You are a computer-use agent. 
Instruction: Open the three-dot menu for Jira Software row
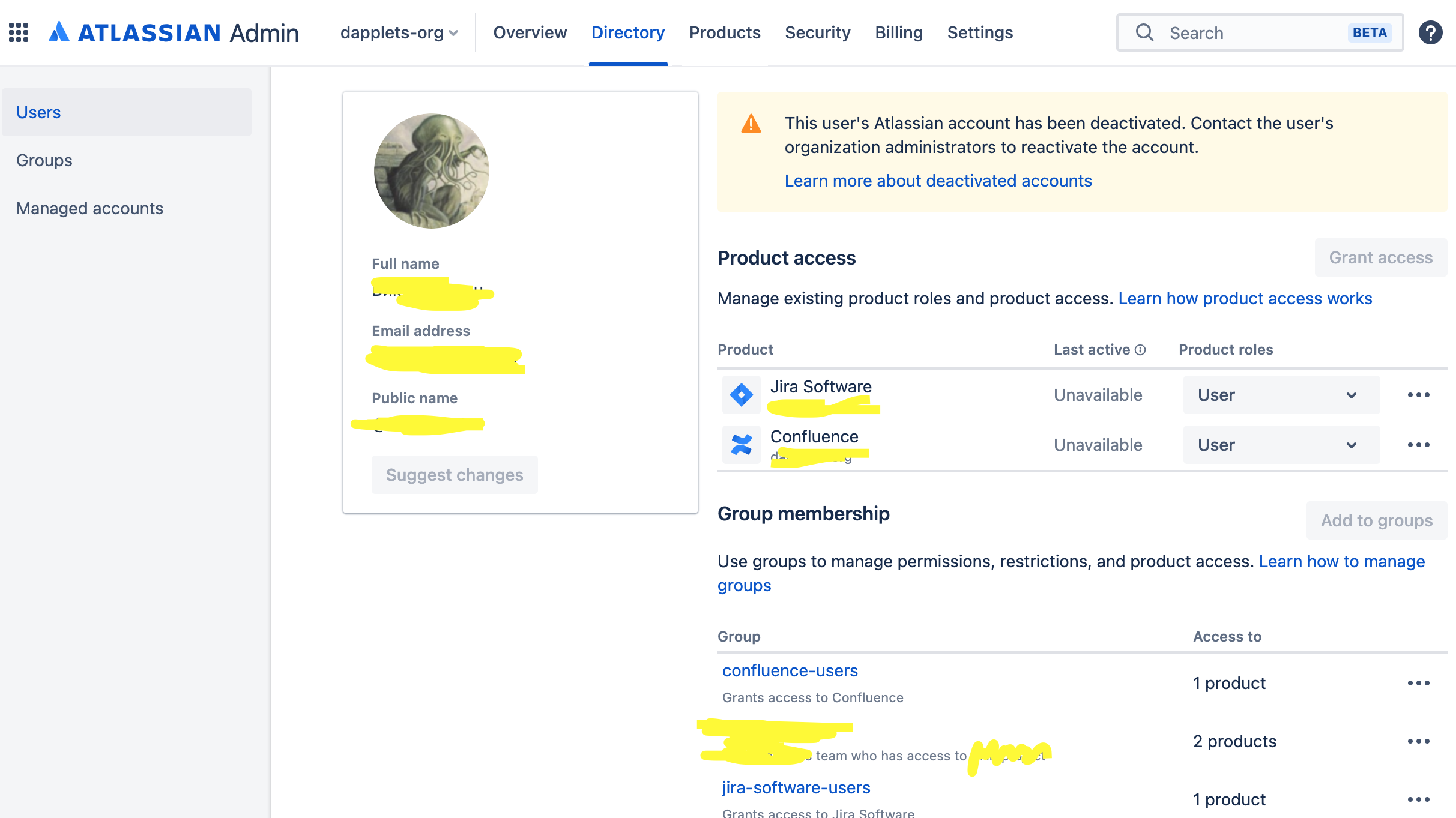pos(1419,394)
